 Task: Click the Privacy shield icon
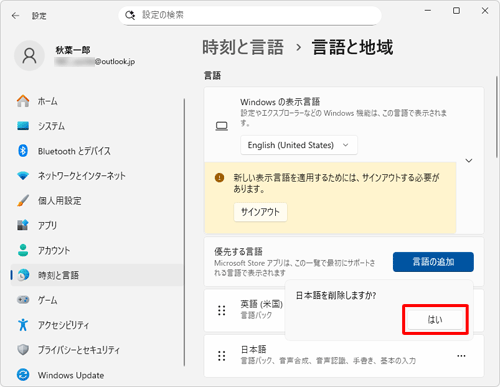coord(23,350)
